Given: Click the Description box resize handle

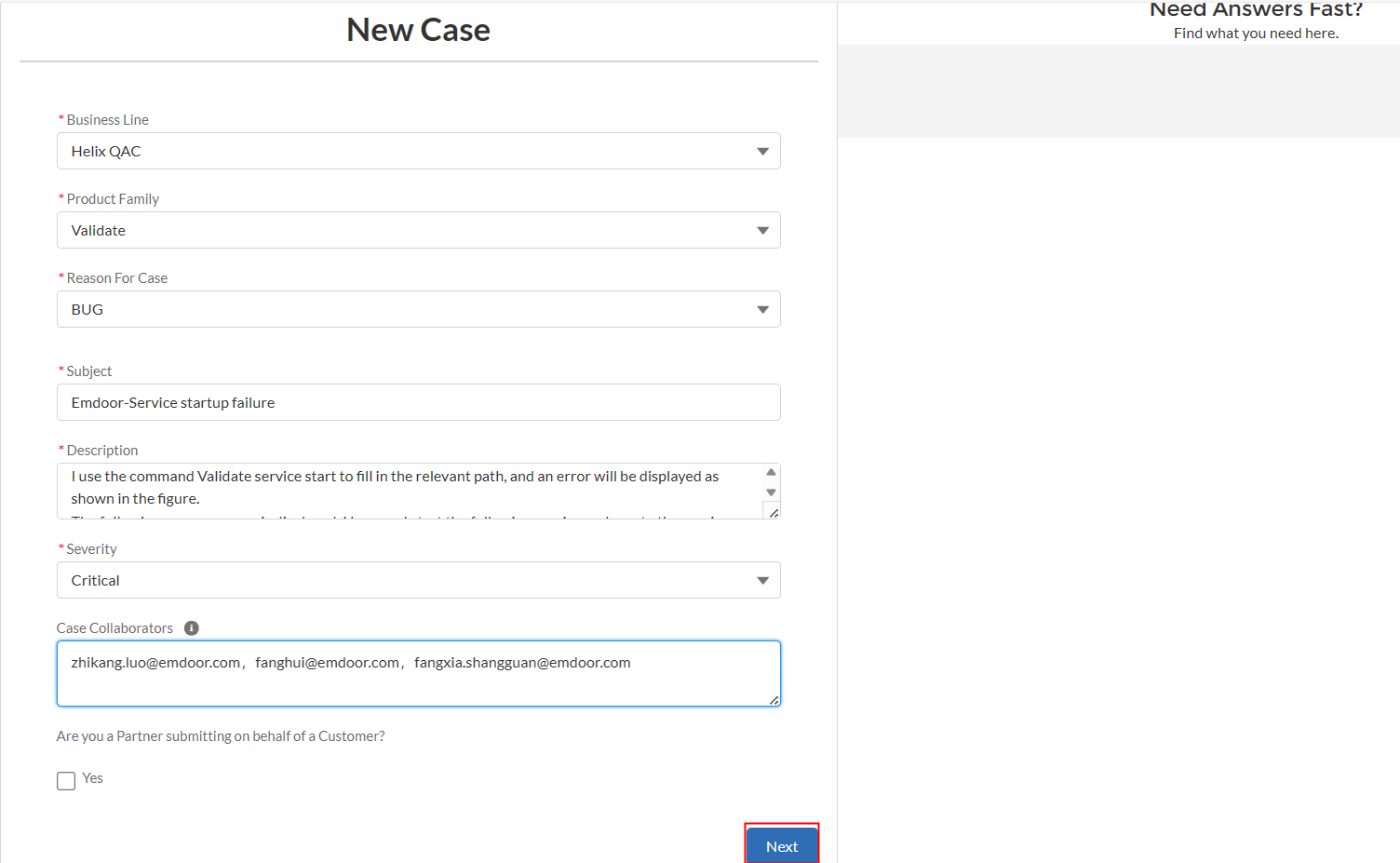Looking at the screenshot, I should 773,512.
